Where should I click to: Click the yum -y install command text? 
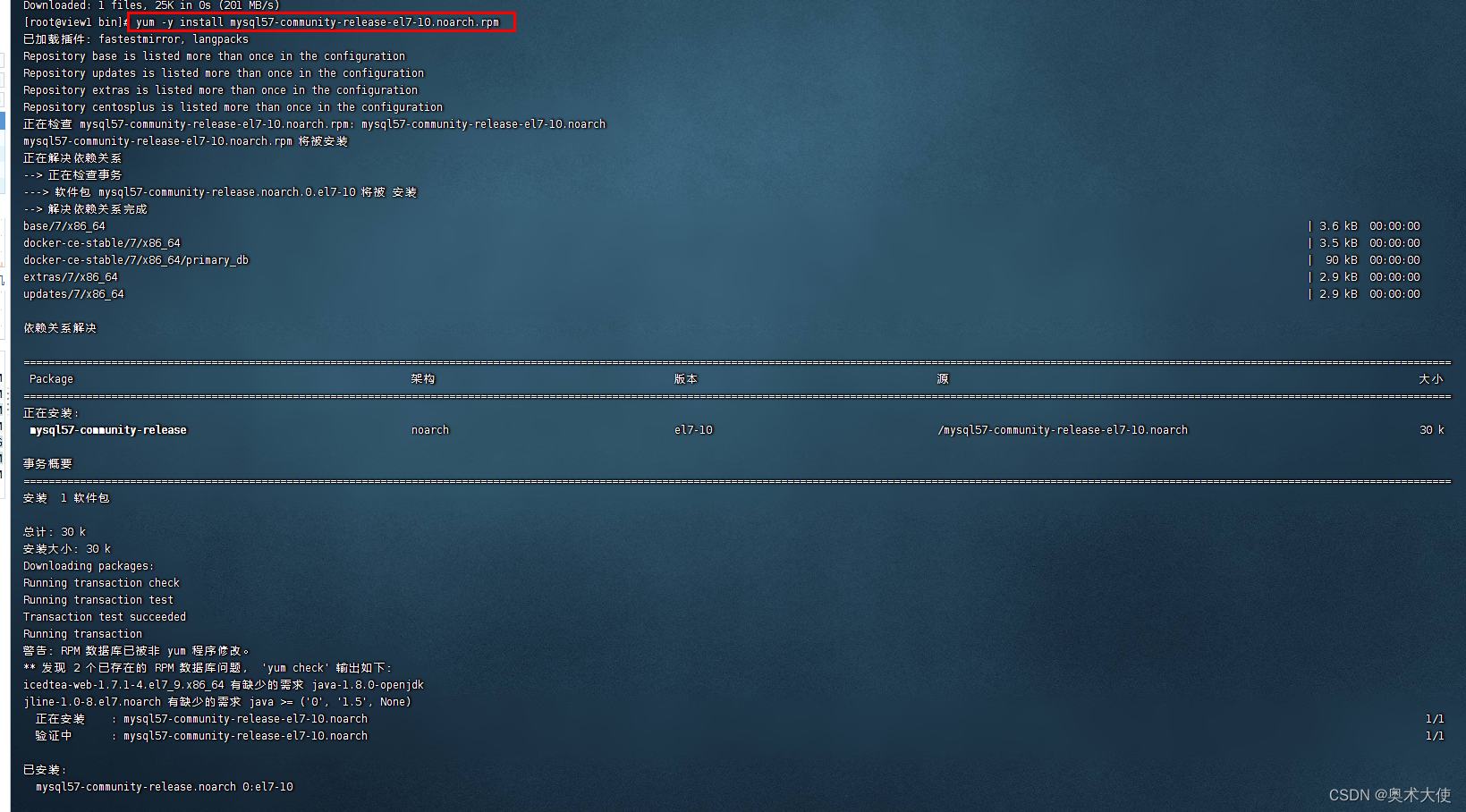(318, 22)
